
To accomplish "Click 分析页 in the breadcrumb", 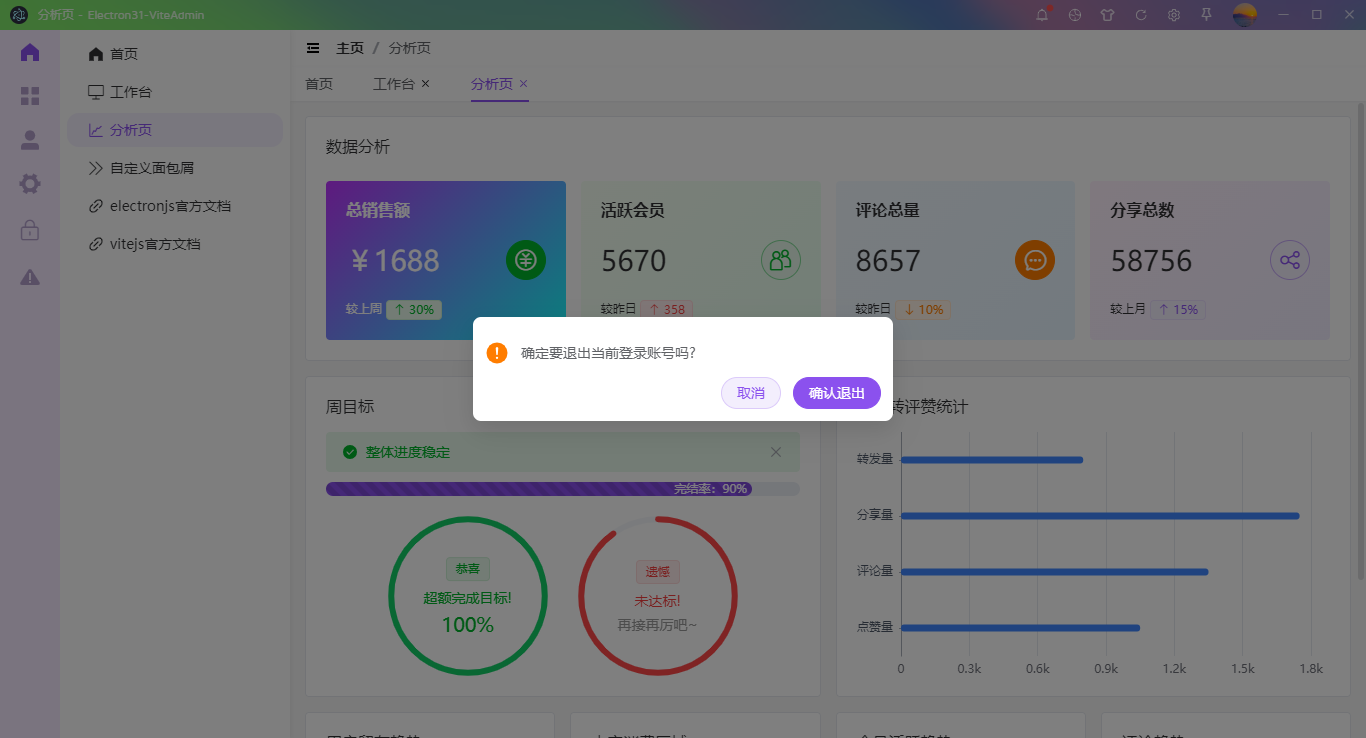I will tap(410, 48).
